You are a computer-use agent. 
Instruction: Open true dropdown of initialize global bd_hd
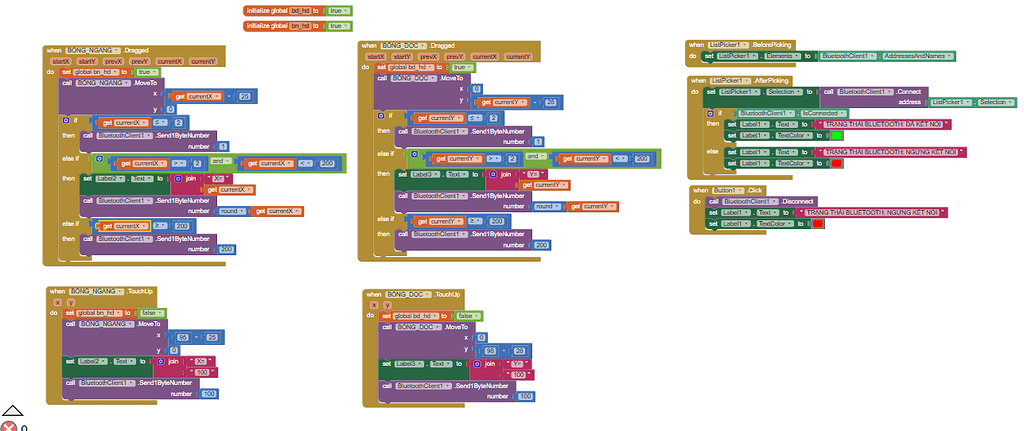point(344,10)
